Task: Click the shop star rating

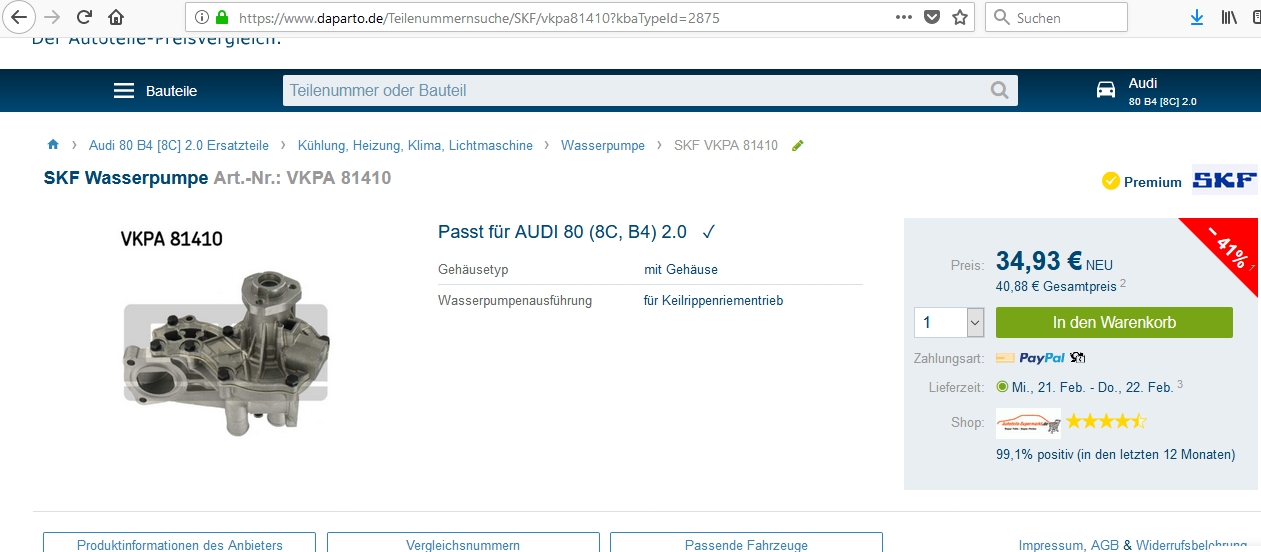Action: coord(1106,421)
